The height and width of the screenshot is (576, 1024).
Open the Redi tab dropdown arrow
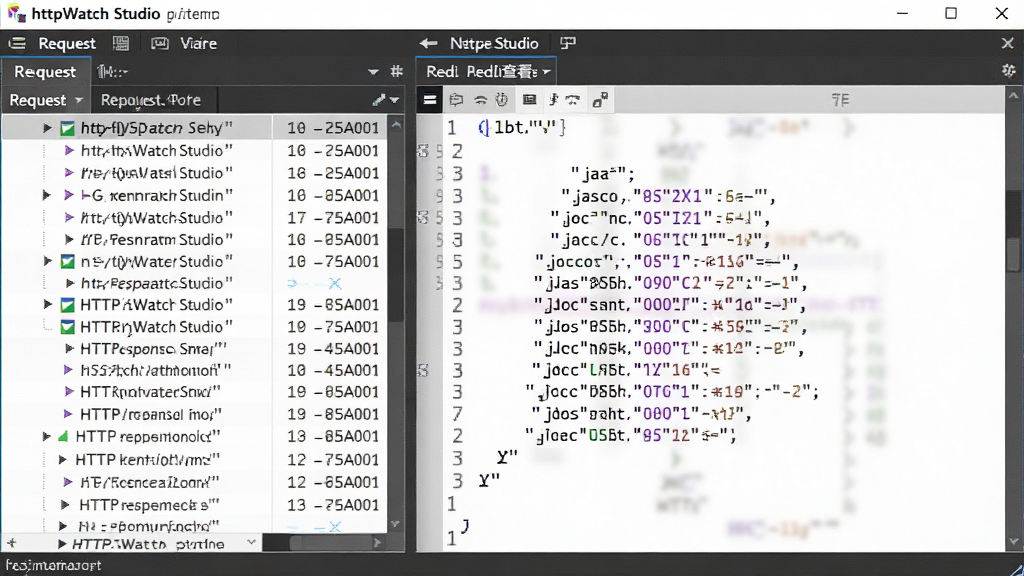(x=546, y=72)
